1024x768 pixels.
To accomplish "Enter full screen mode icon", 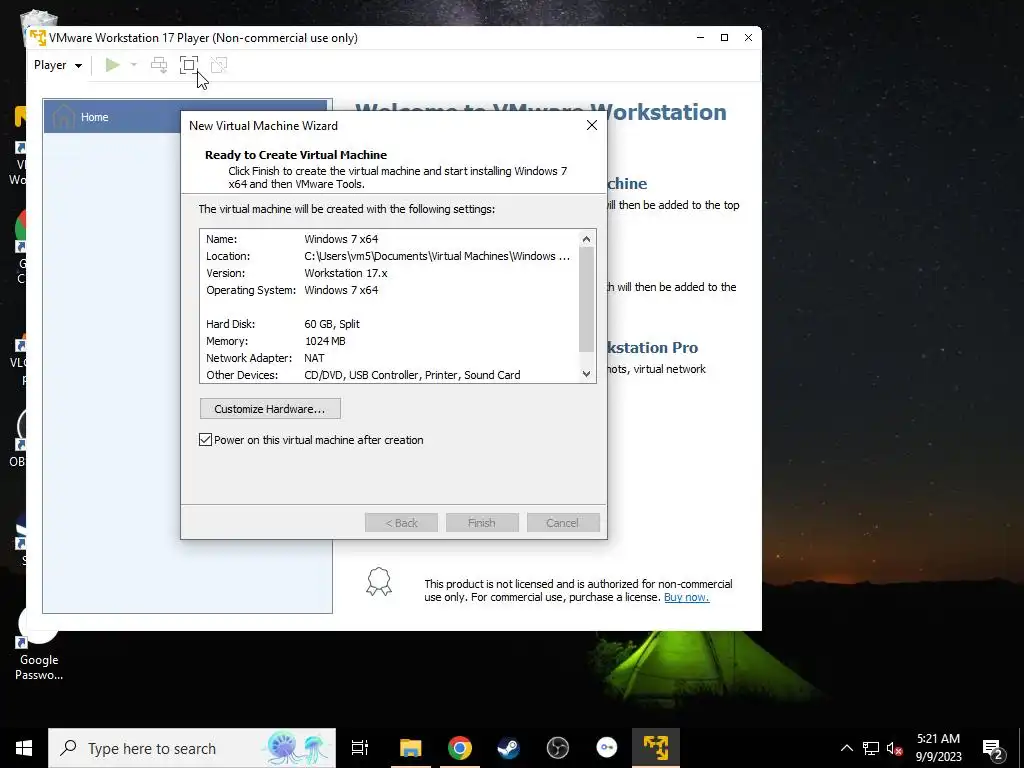I will pos(189,65).
